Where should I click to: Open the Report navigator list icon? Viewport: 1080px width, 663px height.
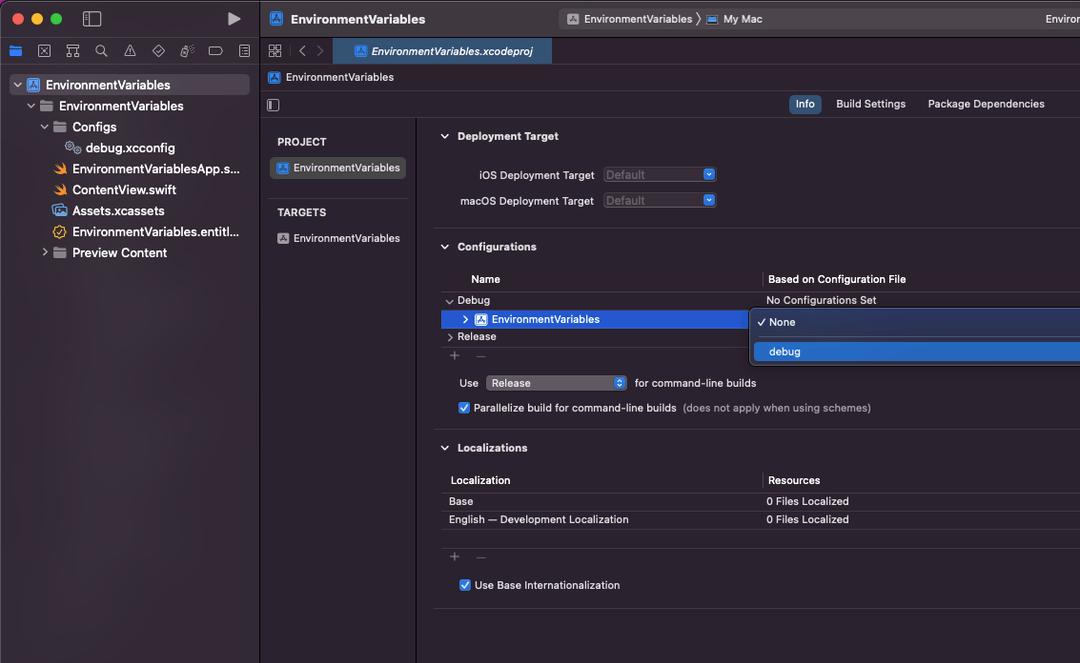243,50
